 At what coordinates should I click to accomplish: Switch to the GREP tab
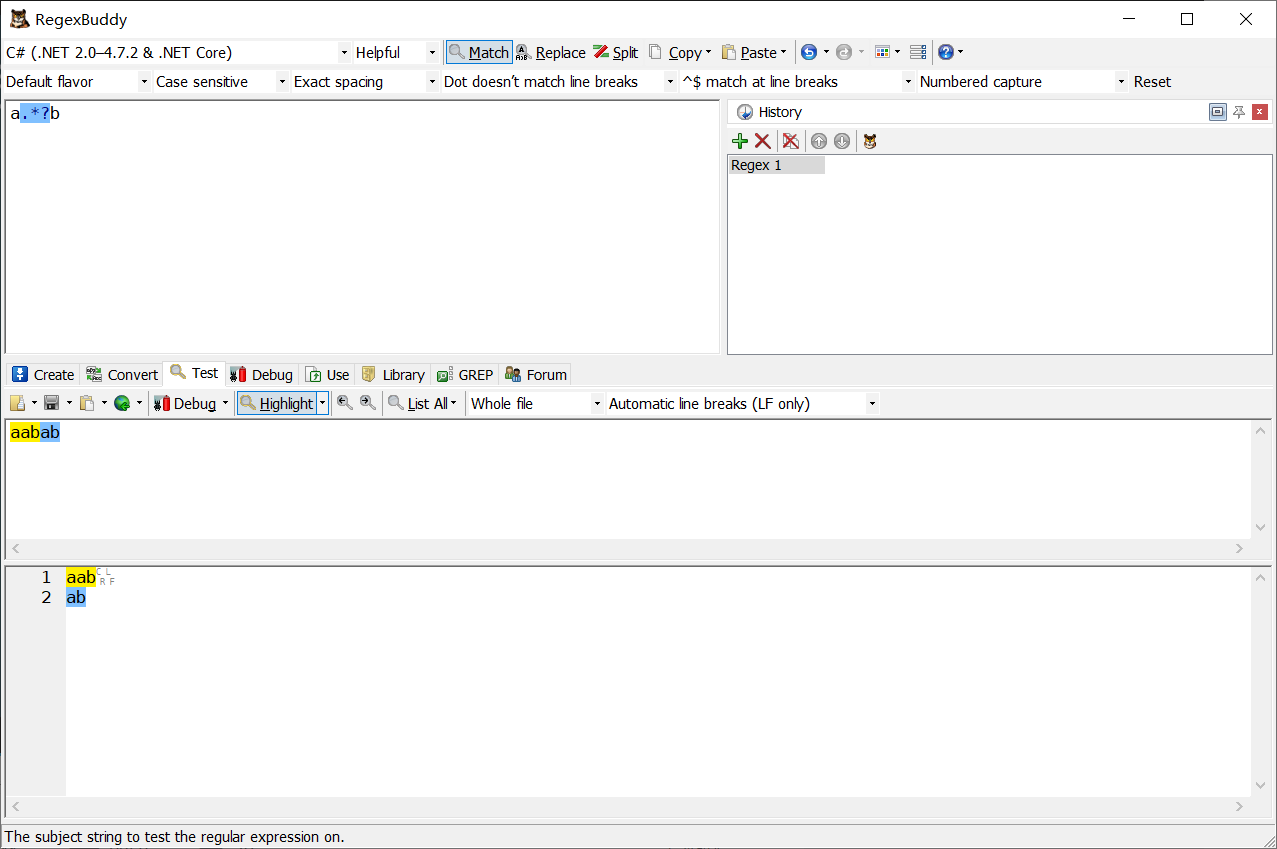[465, 374]
